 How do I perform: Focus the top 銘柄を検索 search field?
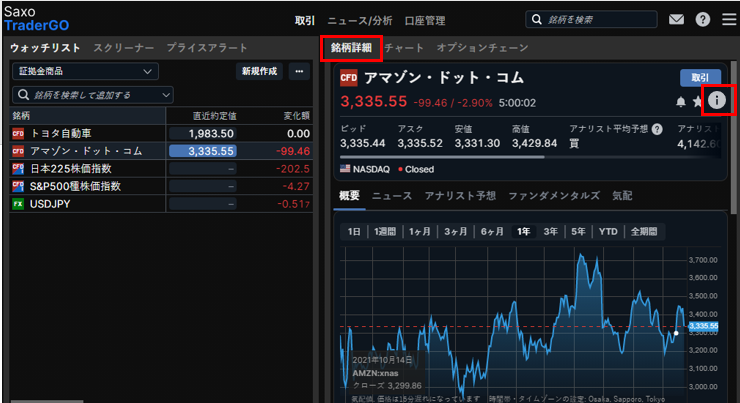tap(591, 19)
